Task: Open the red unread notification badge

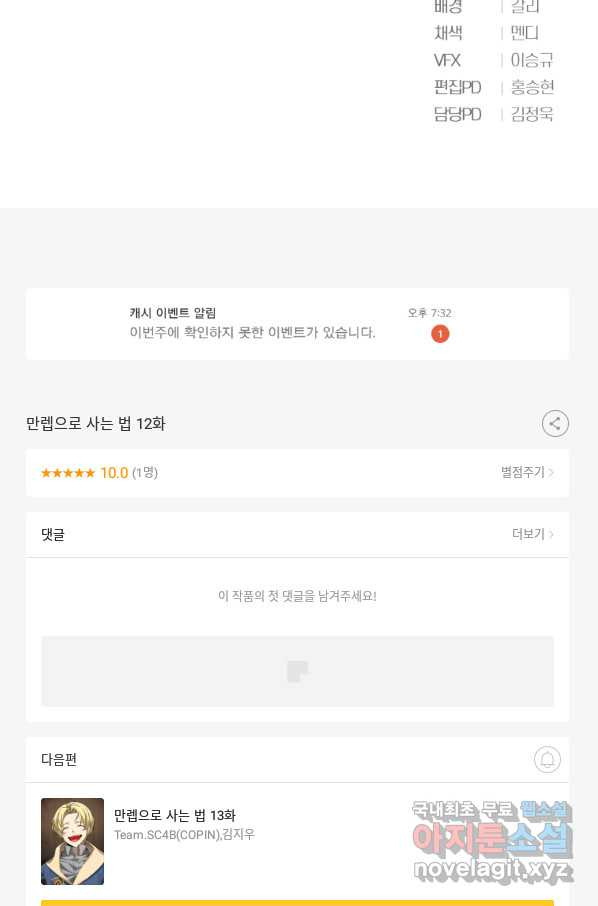Action: pyautogui.click(x=440, y=333)
